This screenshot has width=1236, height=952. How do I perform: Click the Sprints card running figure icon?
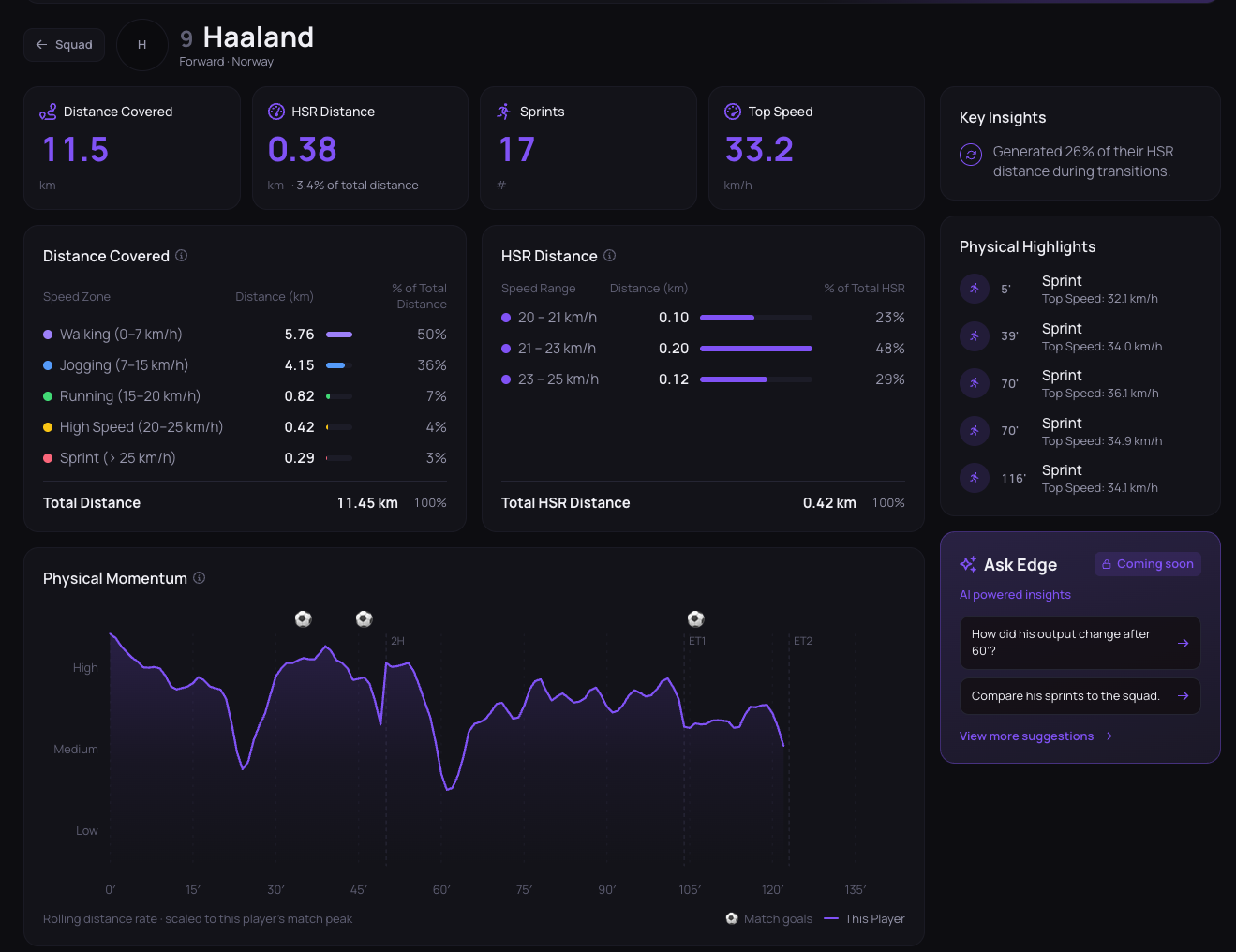[504, 112]
